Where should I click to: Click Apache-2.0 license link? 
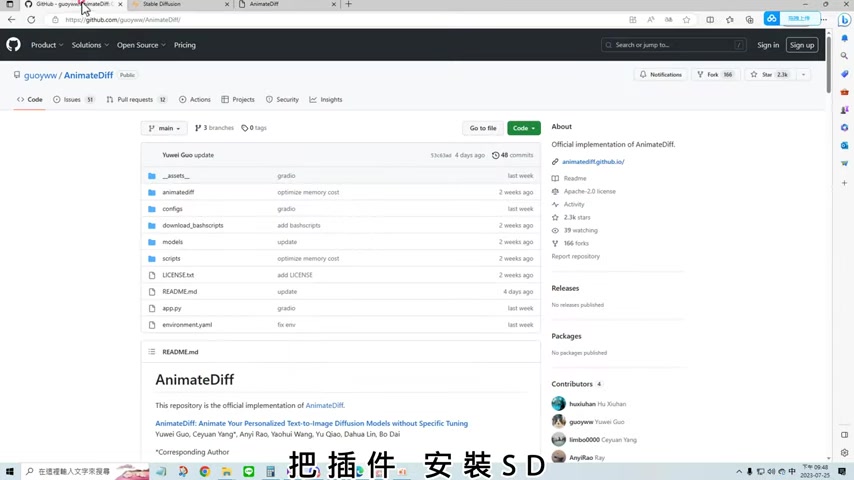click(589, 192)
